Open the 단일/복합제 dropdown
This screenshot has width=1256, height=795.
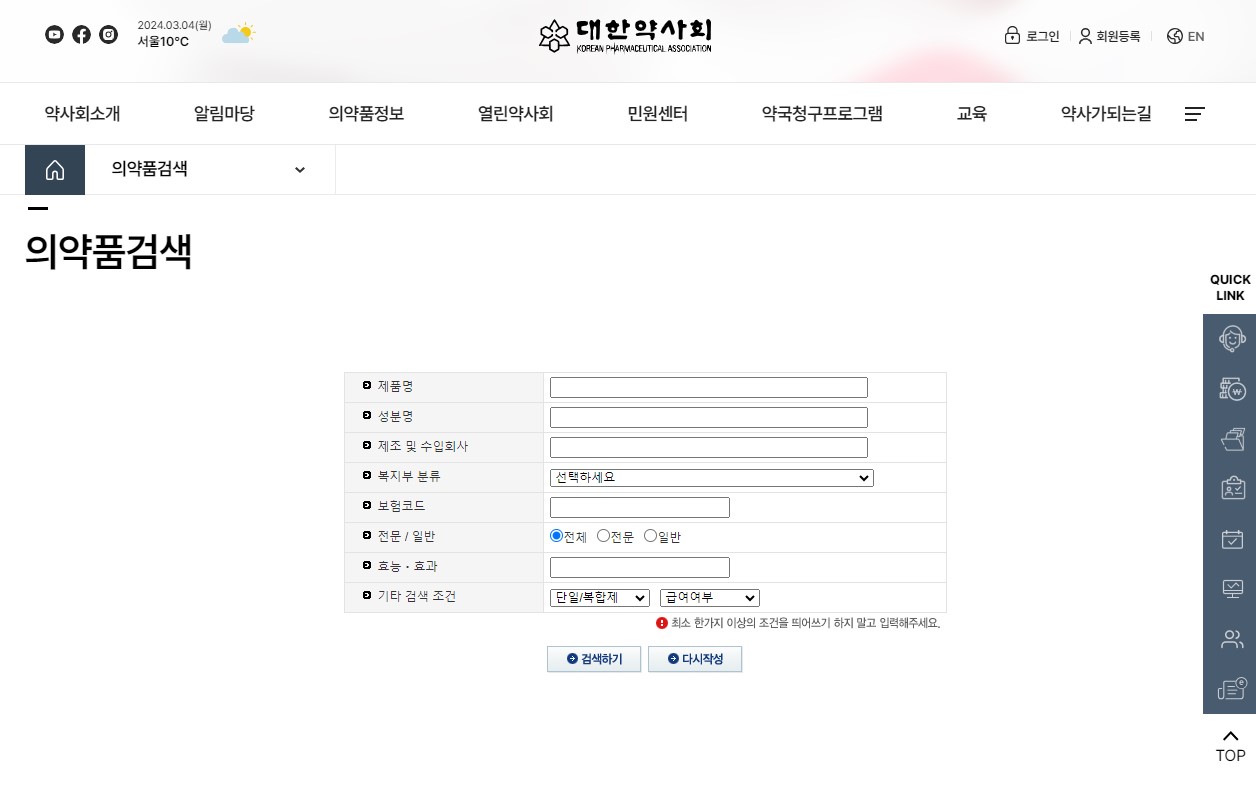598,597
